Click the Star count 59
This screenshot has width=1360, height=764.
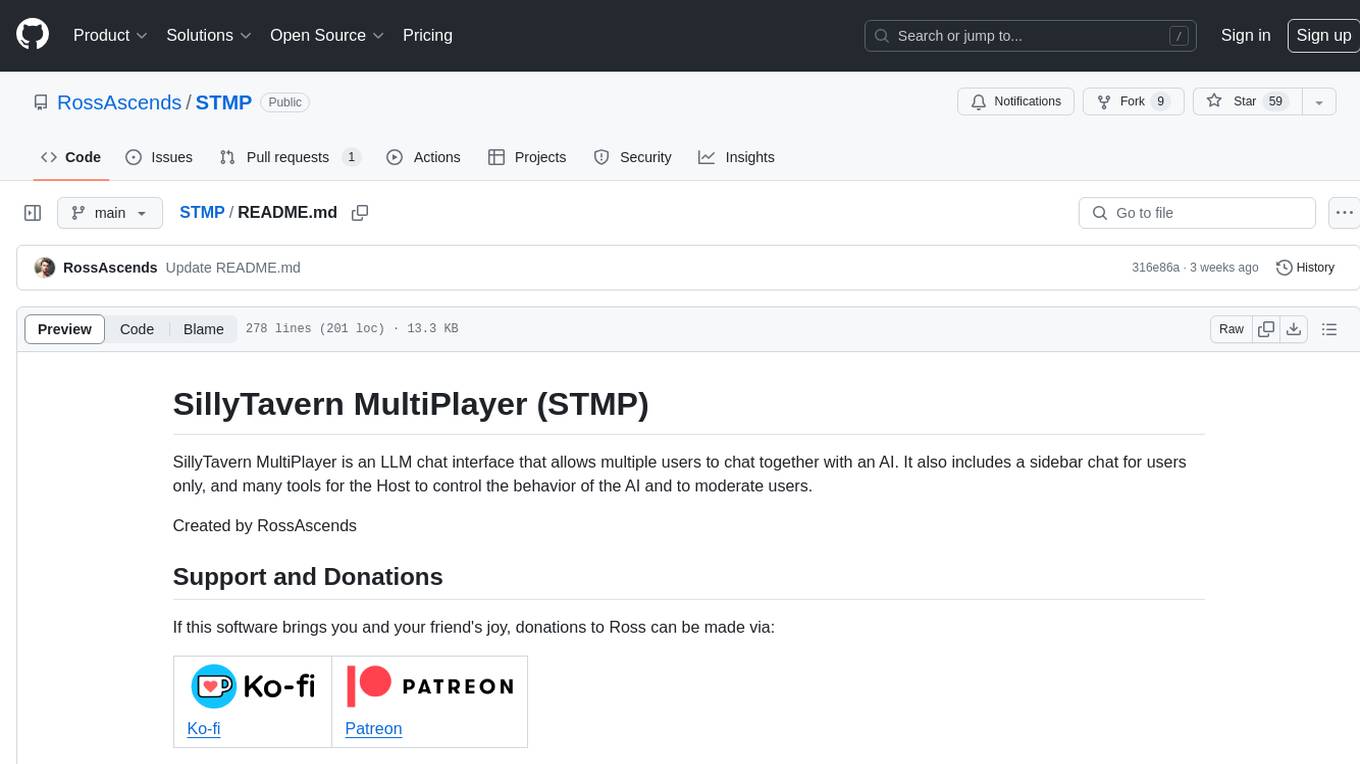tap(1275, 102)
